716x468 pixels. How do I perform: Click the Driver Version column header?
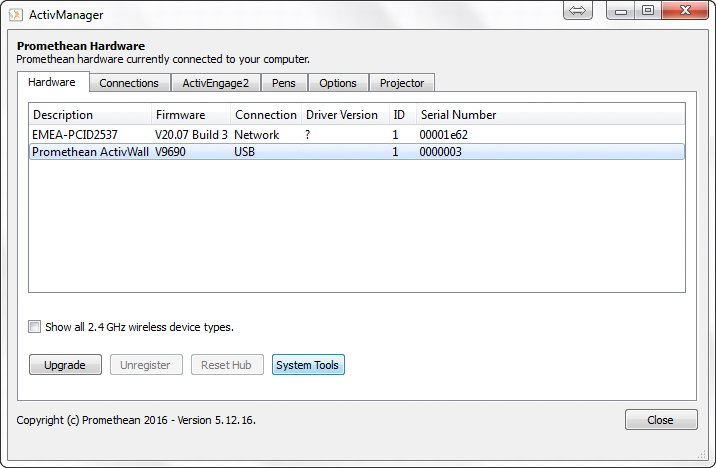coord(345,115)
